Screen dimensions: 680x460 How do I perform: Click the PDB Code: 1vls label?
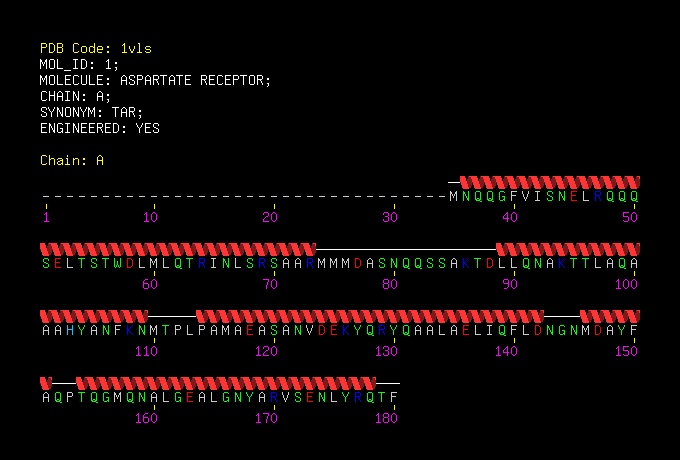96,48
